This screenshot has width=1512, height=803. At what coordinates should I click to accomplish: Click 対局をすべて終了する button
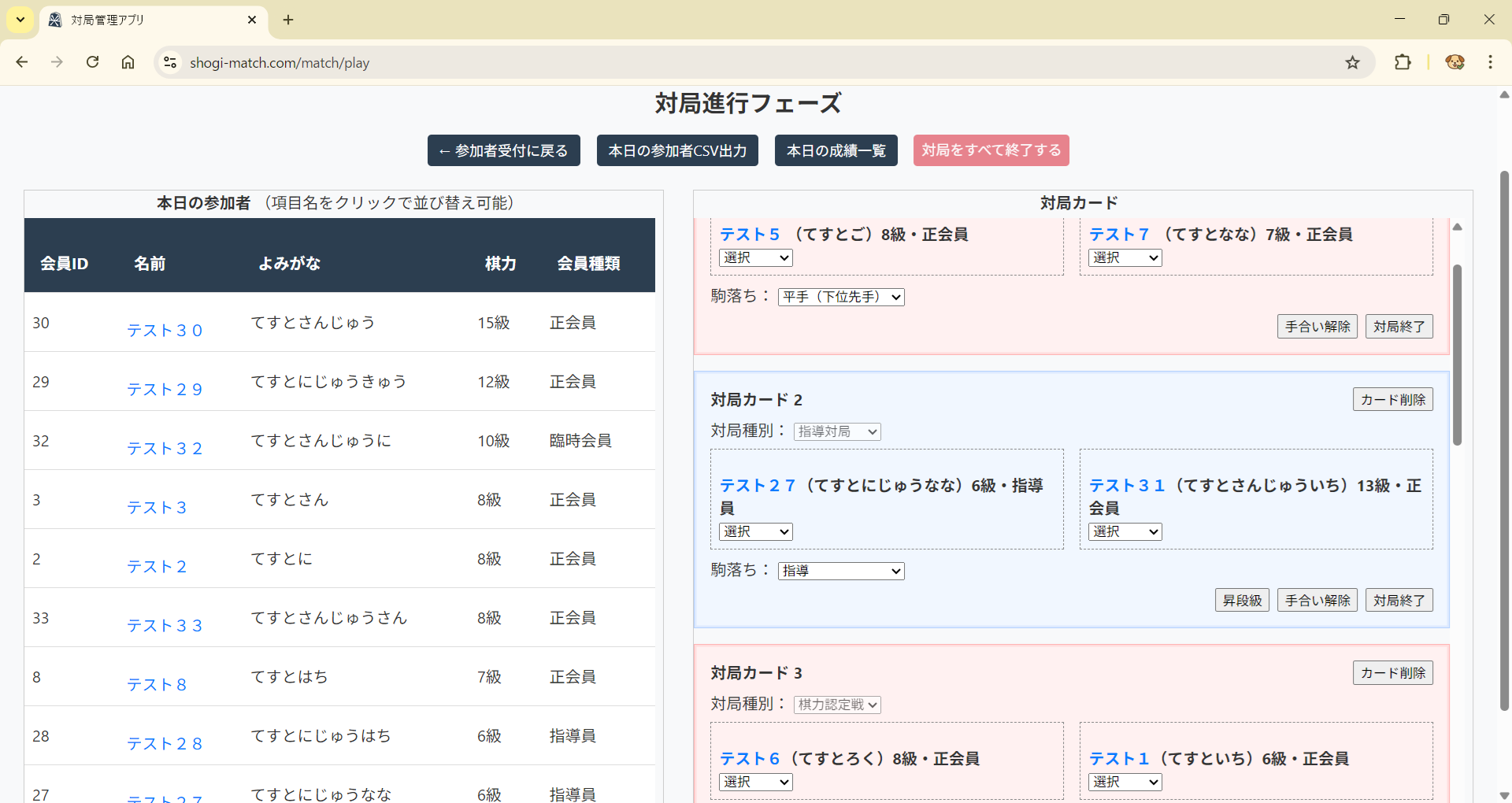click(x=991, y=150)
